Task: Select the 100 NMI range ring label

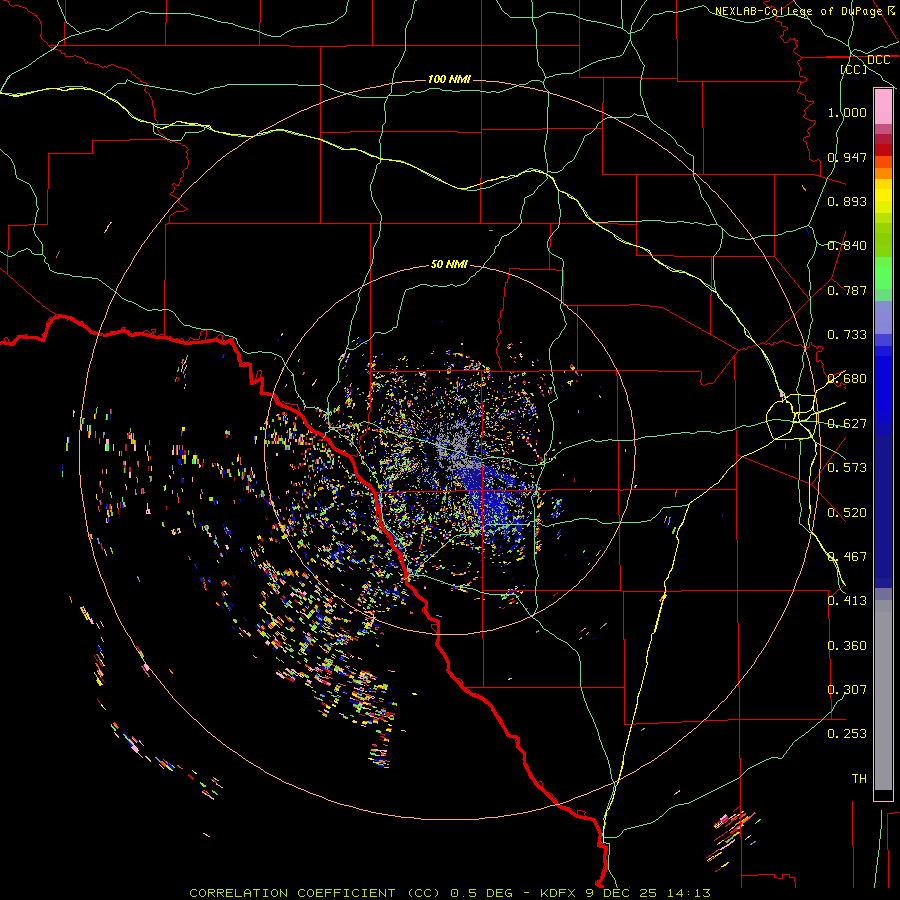Action: point(449,79)
